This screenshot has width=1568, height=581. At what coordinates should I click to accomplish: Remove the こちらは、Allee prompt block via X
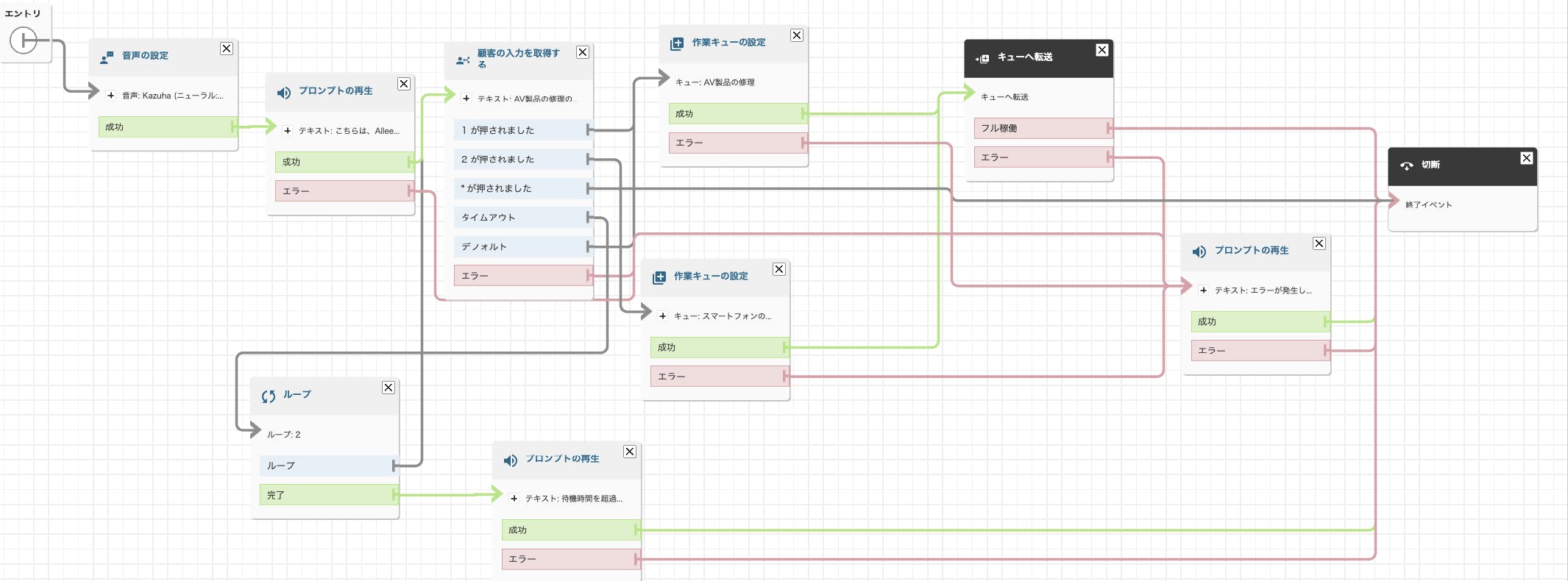point(404,84)
